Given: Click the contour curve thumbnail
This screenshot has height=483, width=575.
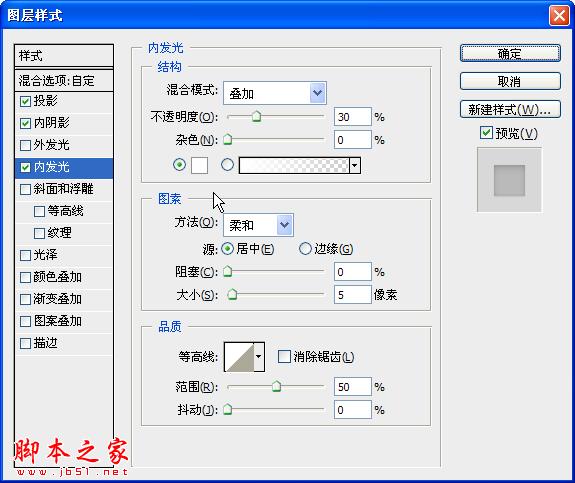Looking at the screenshot, I should (x=239, y=357).
